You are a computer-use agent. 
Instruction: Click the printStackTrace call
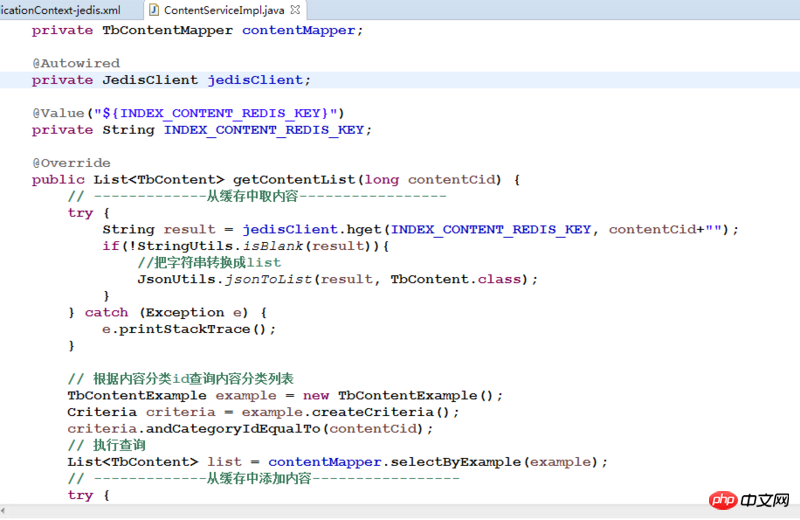[x=196, y=329]
